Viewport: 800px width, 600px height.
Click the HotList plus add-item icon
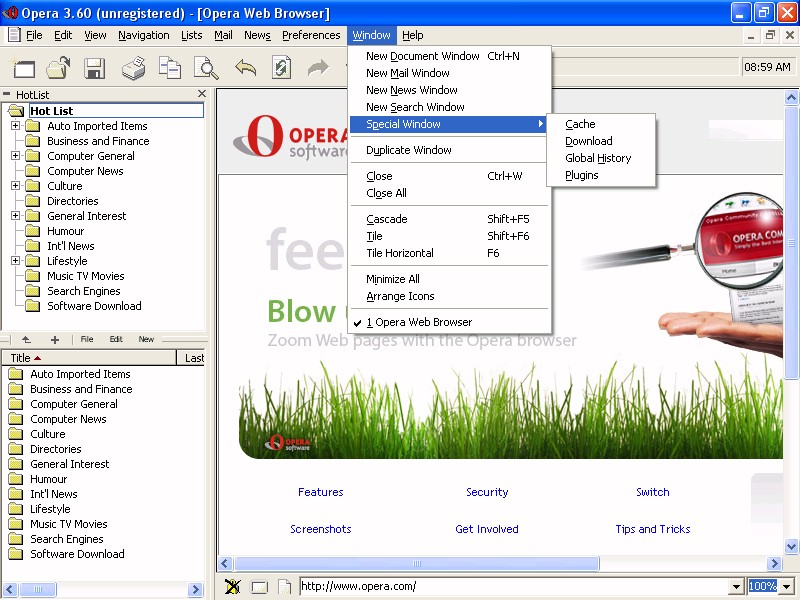[55, 340]
